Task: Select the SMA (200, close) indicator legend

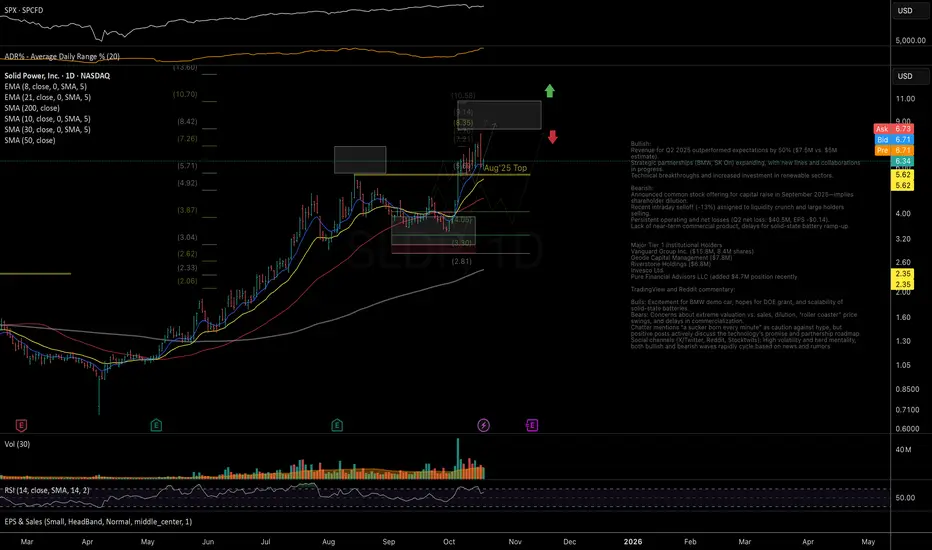Action: click(x=32, y=108)
